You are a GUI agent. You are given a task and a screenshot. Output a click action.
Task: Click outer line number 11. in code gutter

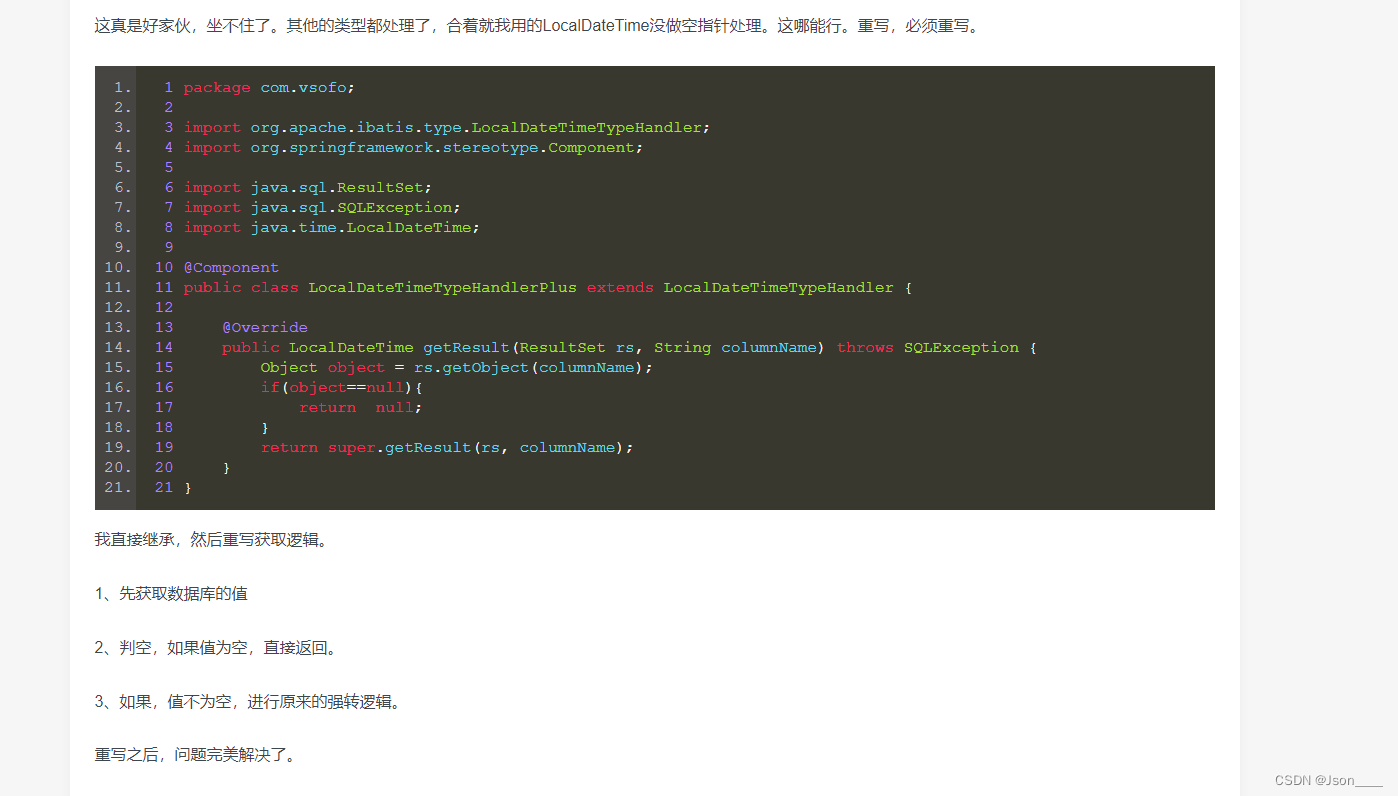[x=118, y=288]
